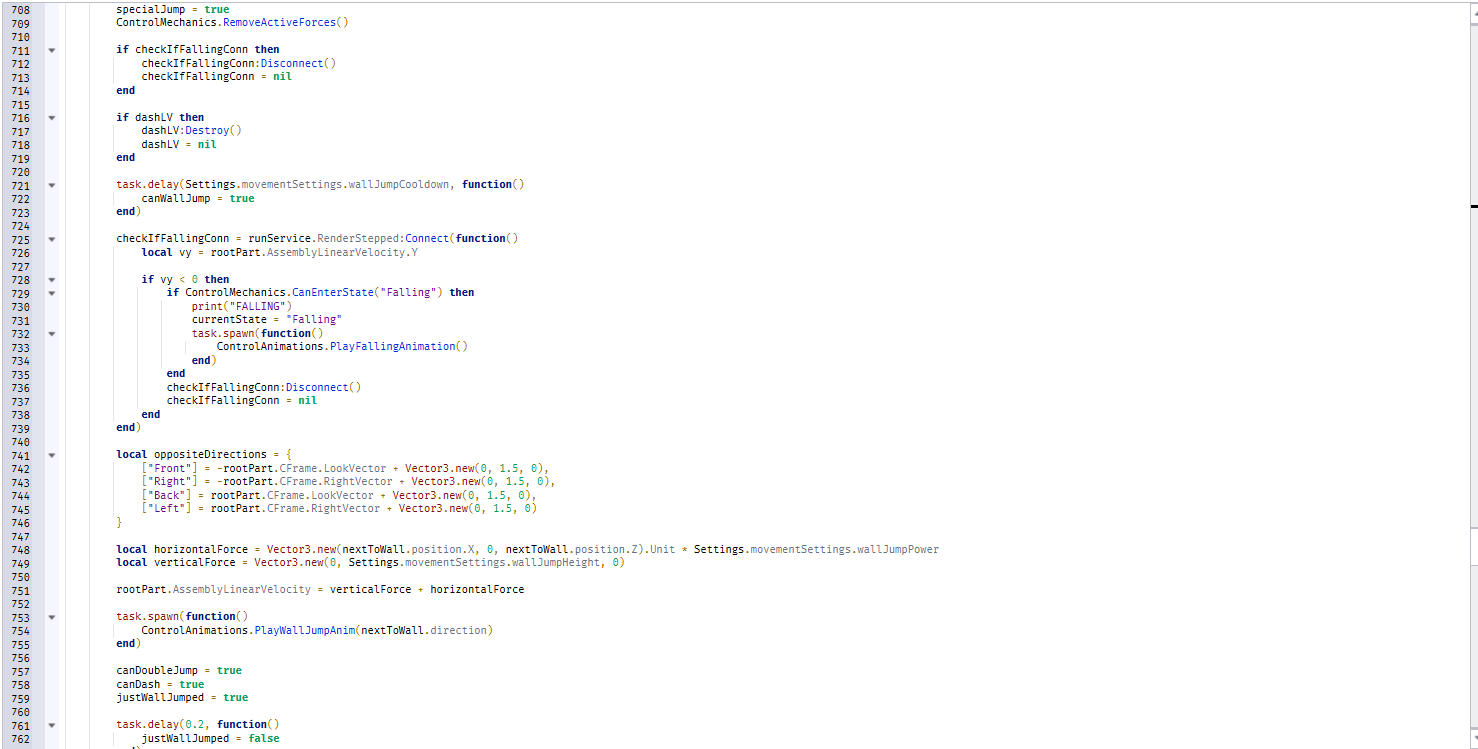This screenshot has height=749, width=1478.
Task: Click 'Disconnect' on line 736
Action: (317, 387)
